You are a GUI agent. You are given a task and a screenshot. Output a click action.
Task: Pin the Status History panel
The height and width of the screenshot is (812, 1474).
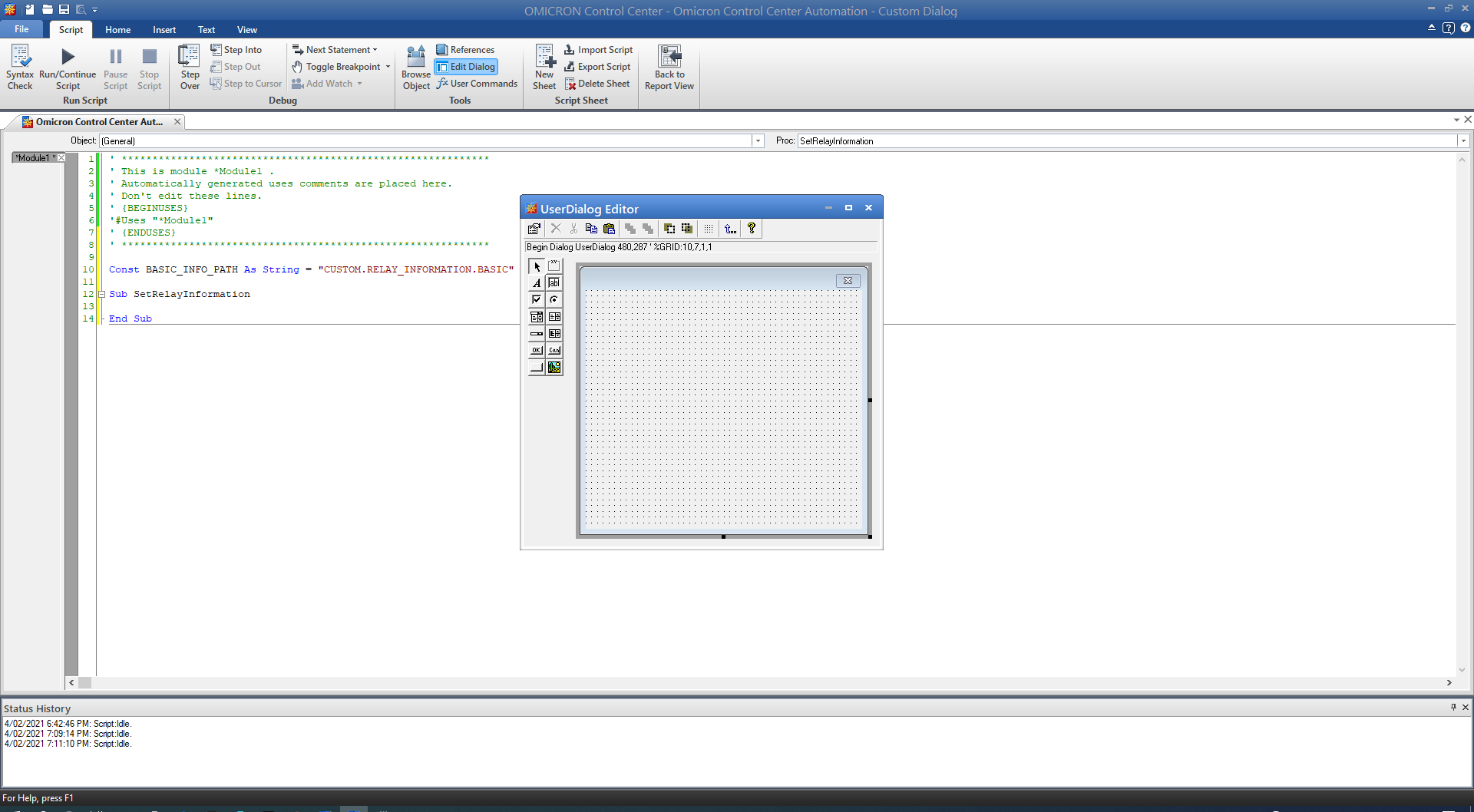pyautogui.click(x=1453, y=707)
